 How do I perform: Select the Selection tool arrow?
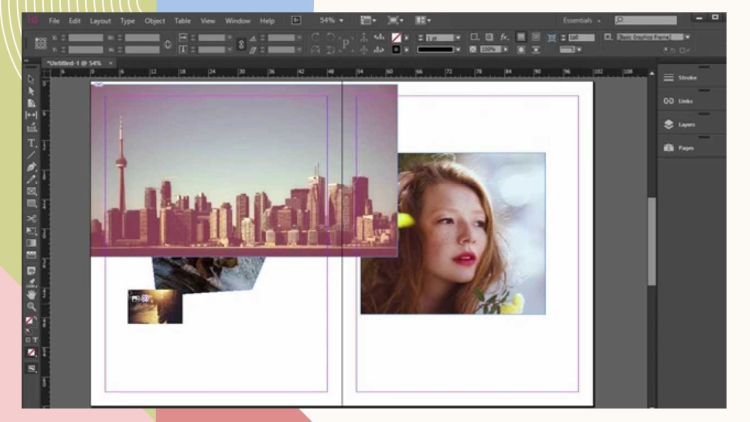pos(31,79)
